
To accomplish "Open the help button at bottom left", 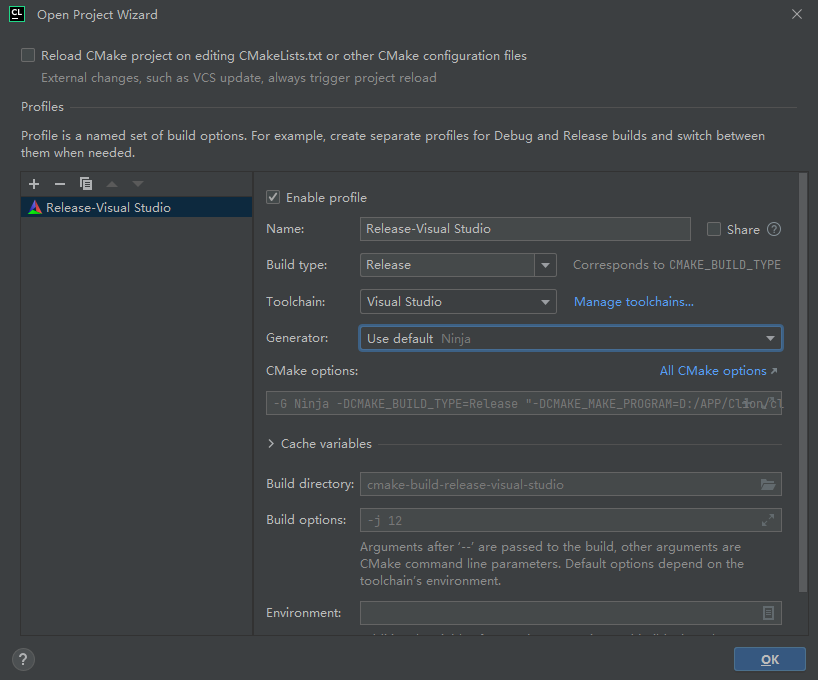I will point(24,659).
